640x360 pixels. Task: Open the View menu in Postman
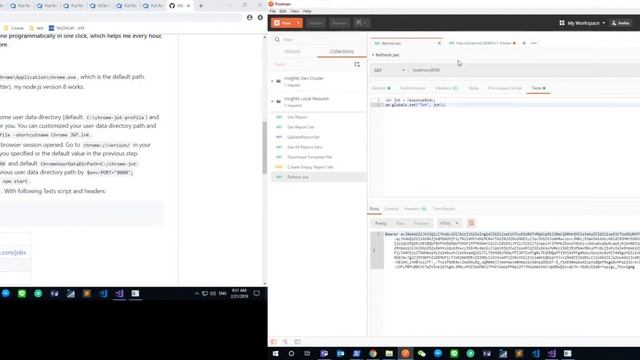point(294,11)
